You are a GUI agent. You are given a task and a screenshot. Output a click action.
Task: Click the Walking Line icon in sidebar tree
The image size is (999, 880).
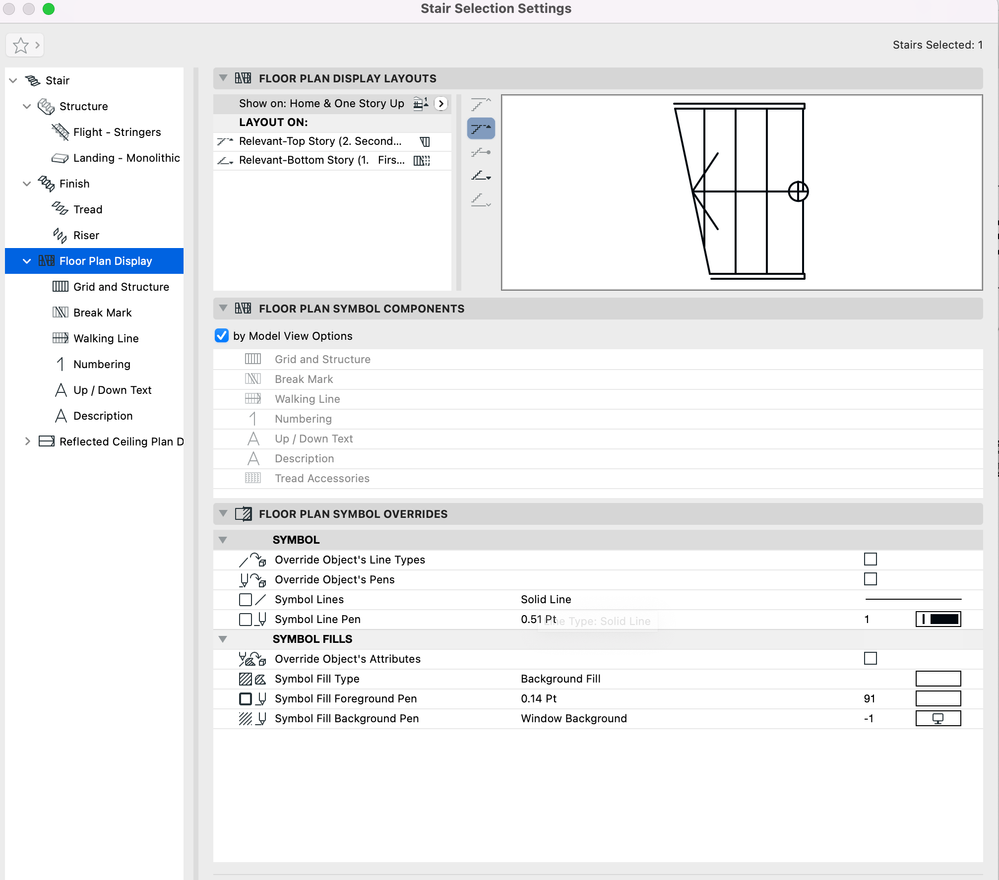60,339
